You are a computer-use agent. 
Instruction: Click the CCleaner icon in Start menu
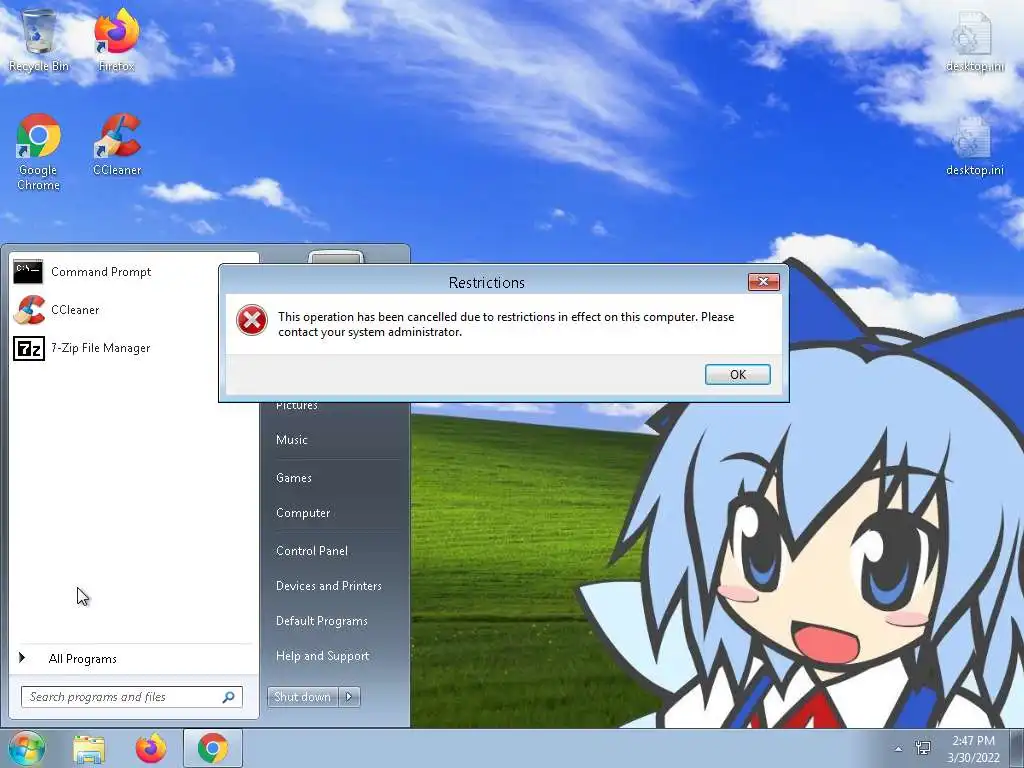[29, 310]
